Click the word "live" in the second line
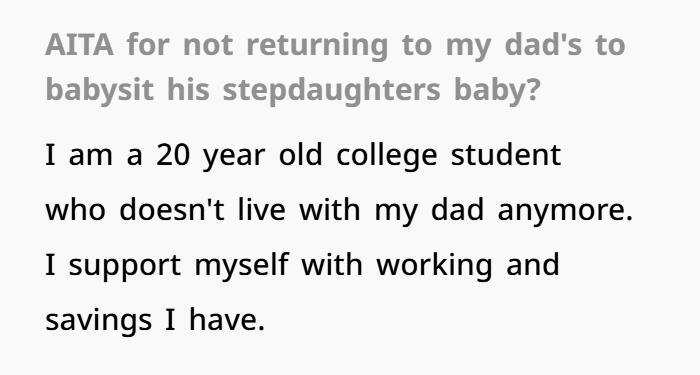700x375 pixels. (261, 209)
